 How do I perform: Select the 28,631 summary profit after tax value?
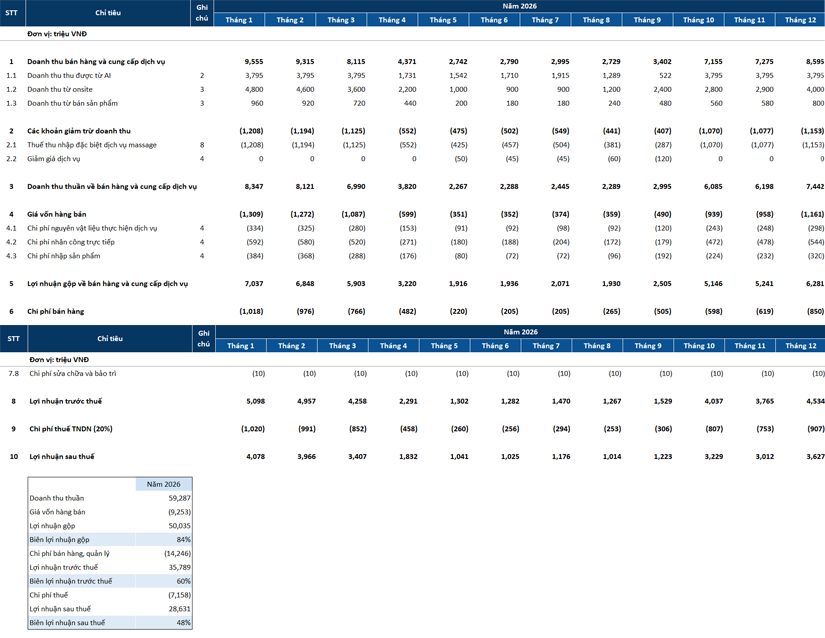[x=178, y=609]
